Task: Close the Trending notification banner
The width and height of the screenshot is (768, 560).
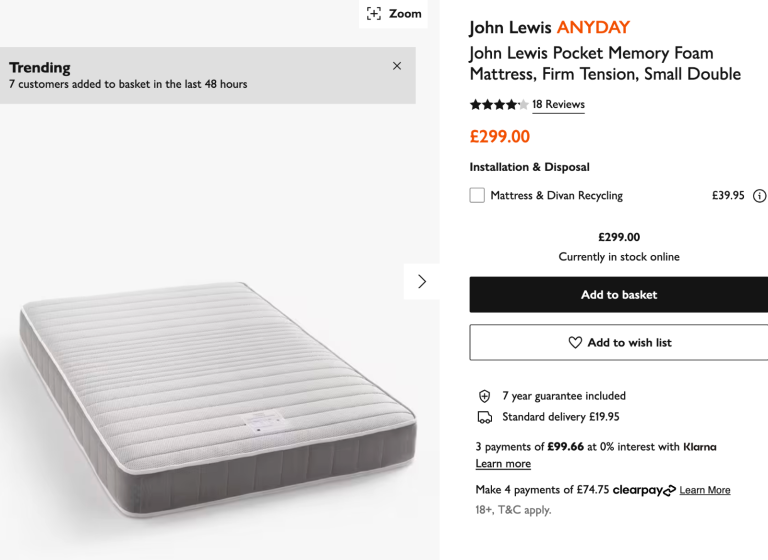Action: point(397,66)
